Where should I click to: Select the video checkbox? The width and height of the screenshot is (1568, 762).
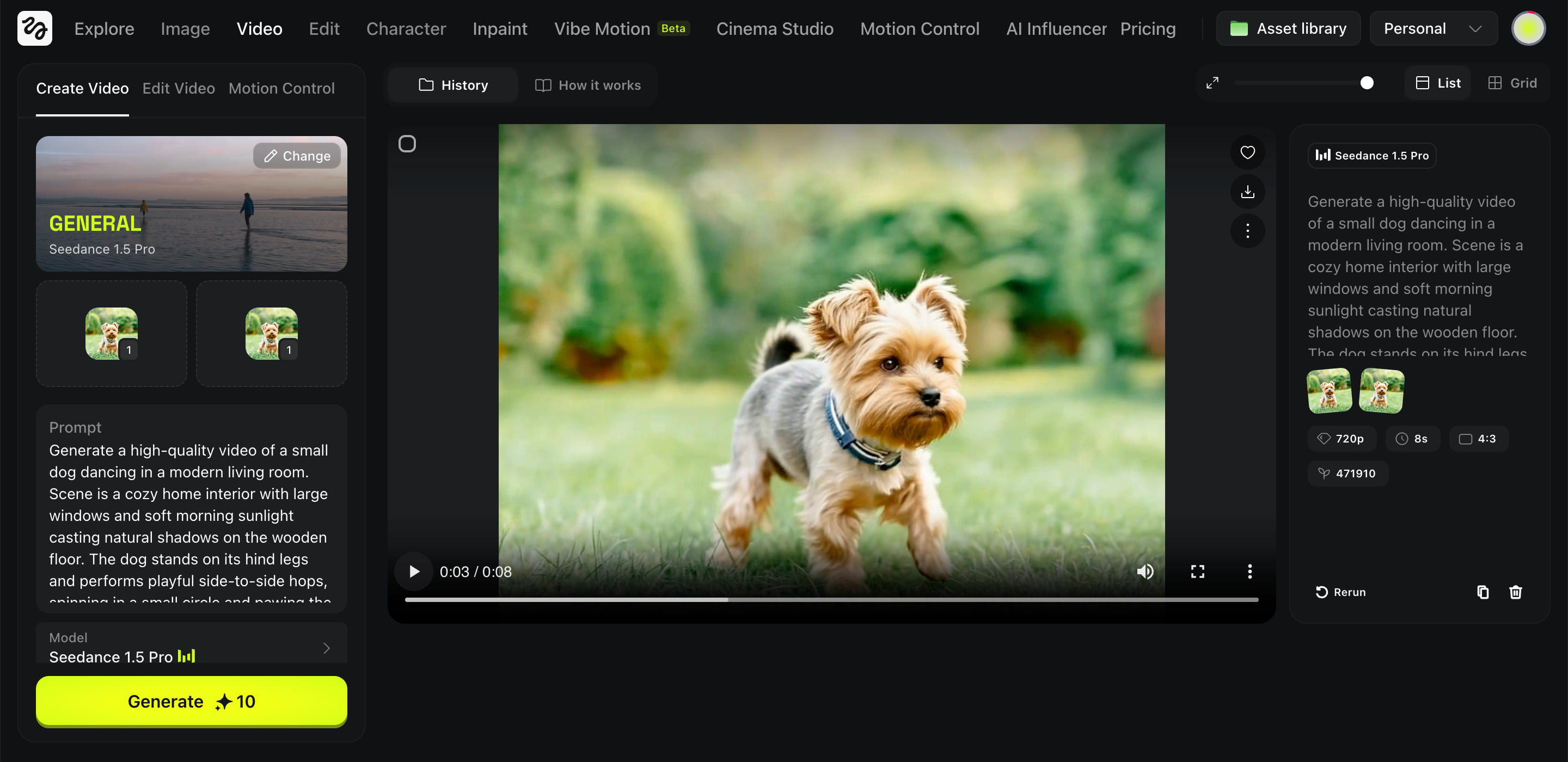(x=407, y=144)
